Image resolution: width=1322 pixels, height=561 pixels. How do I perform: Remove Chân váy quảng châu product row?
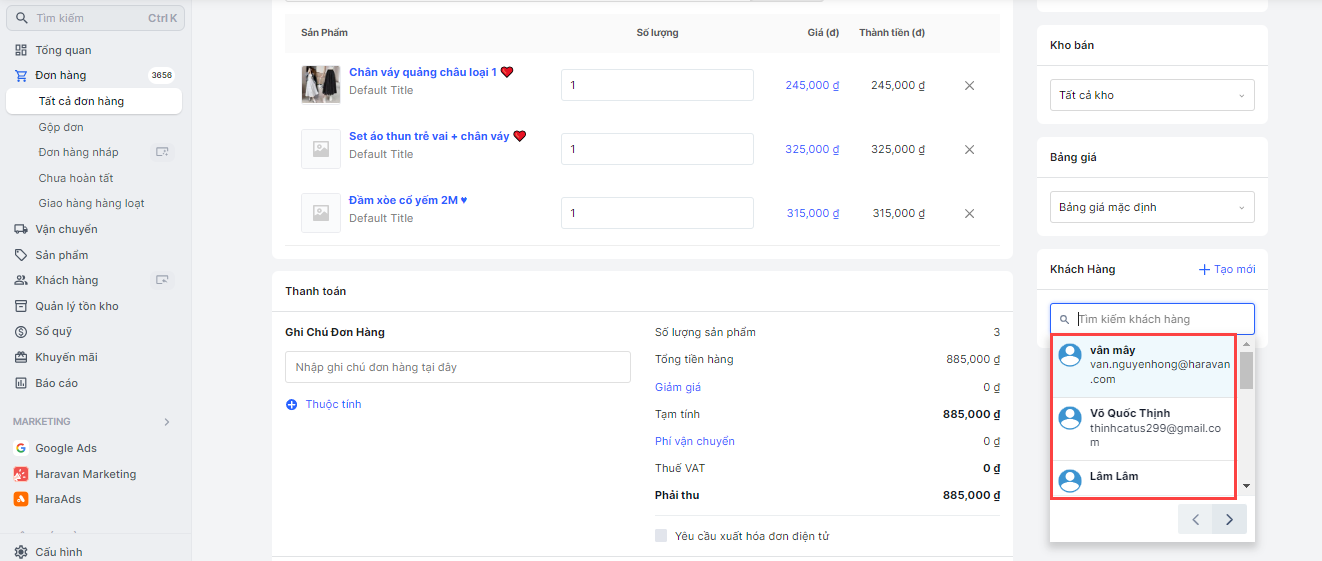point(969,86)
